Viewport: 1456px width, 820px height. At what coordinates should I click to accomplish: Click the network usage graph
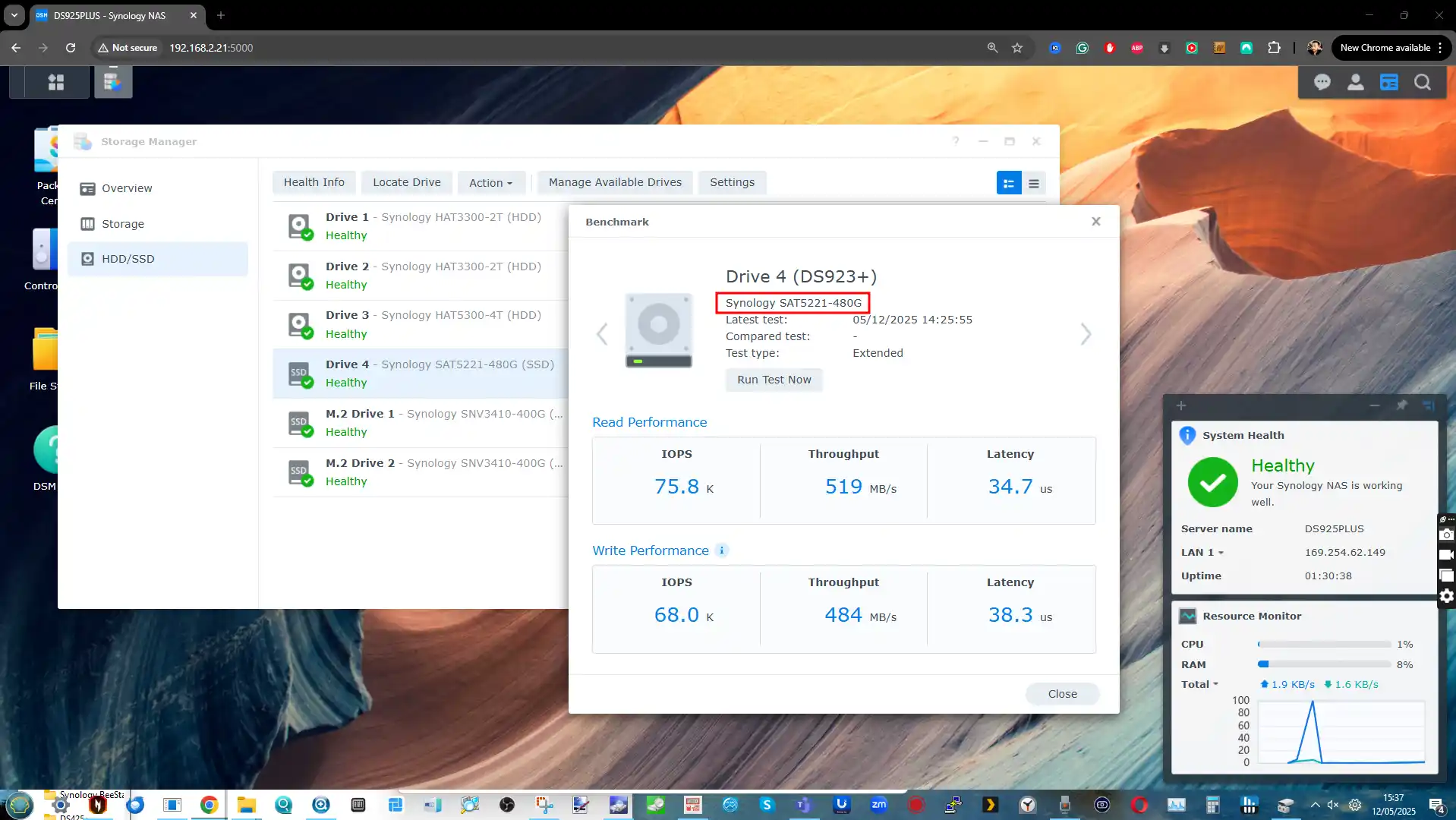point(1341,732)
